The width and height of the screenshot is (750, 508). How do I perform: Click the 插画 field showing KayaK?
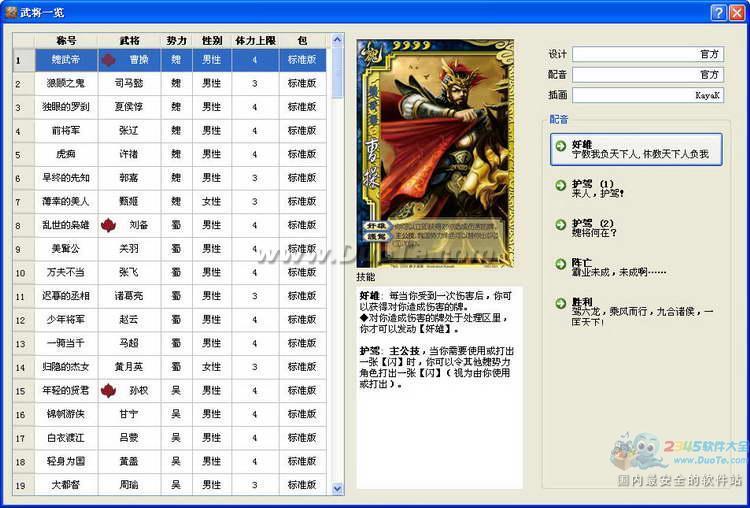tap(647, 95)
